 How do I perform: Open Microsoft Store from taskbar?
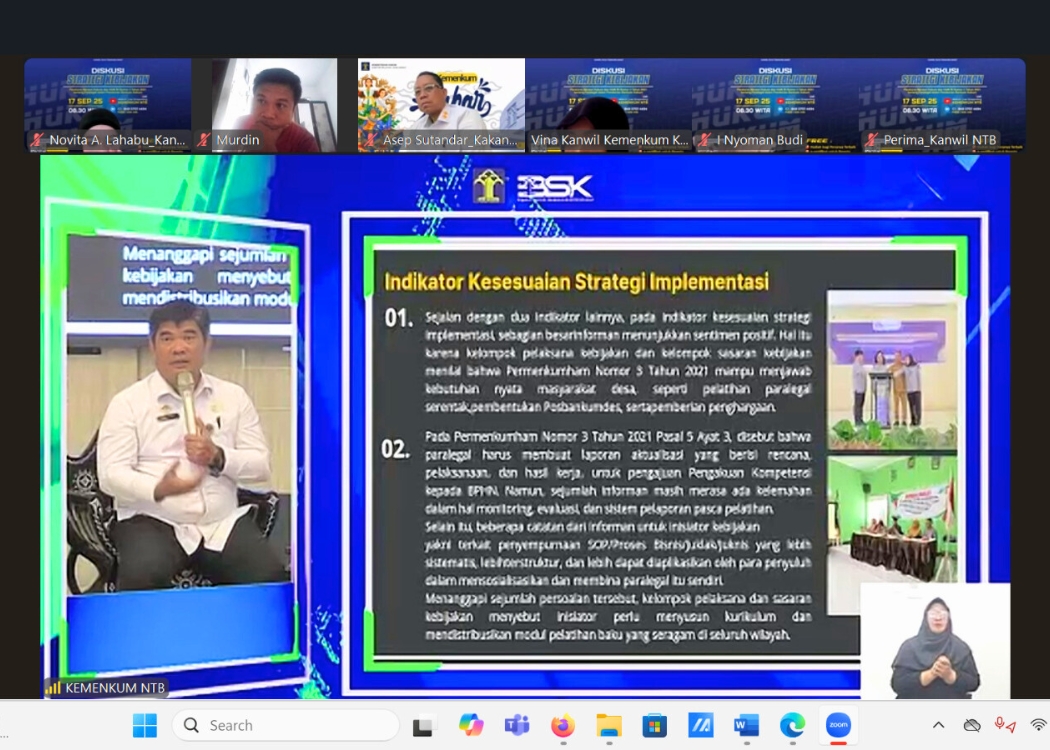coord(654,725)
